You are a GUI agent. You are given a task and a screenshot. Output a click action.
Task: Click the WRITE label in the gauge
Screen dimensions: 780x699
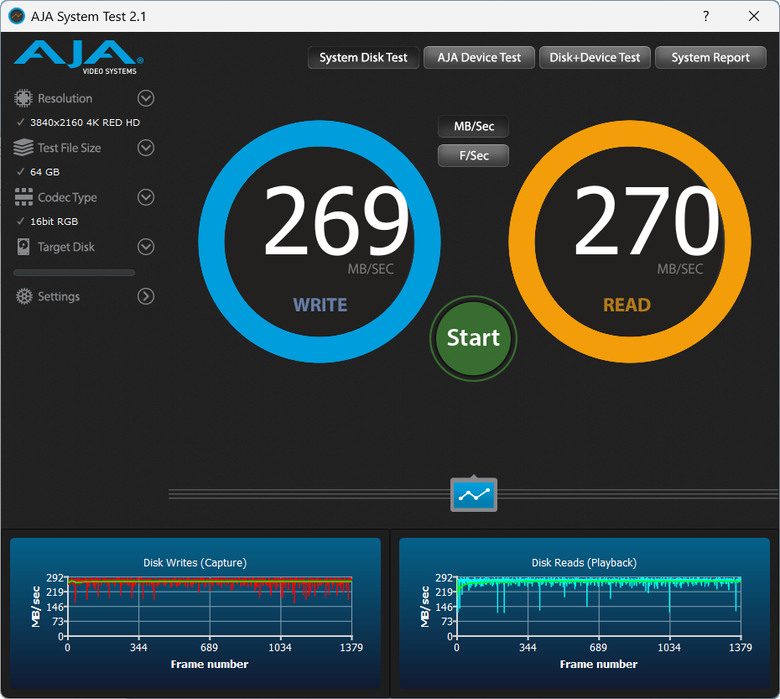click(x=320, y=305)
